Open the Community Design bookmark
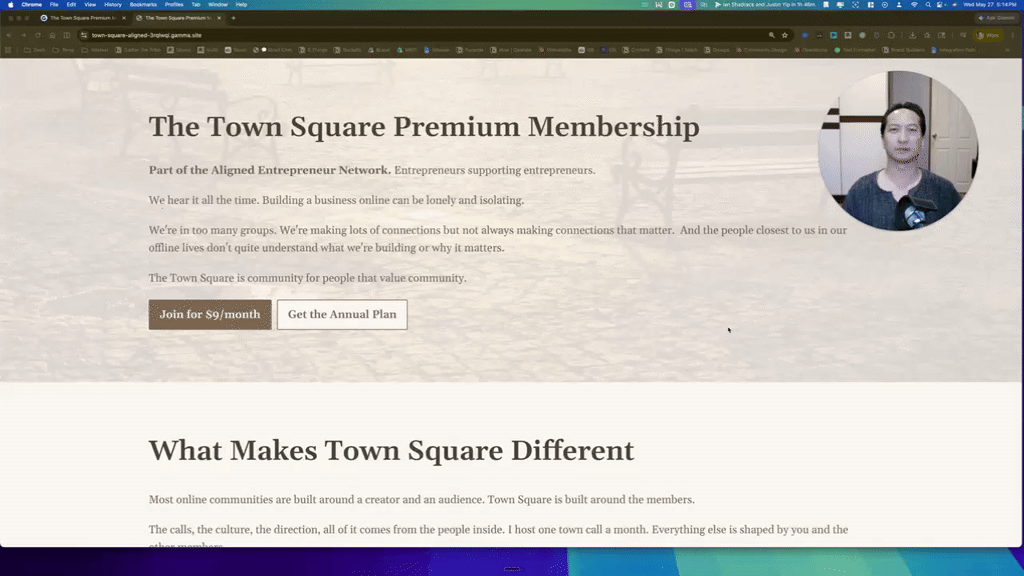The width and height of the screenshot is (1024, 576). pyautogui.click(x=761, y=50)
